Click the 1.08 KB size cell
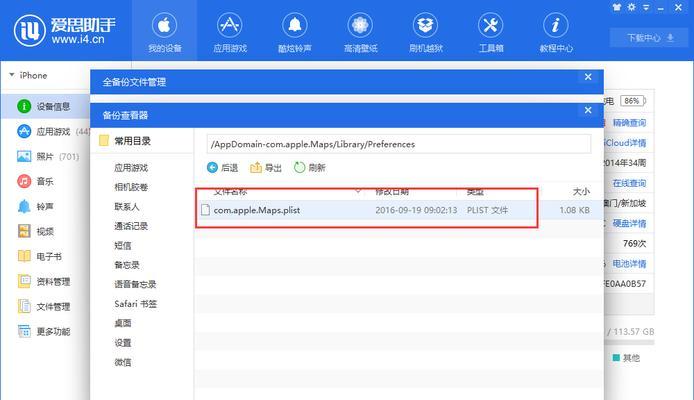 click(x=574, y=210)
